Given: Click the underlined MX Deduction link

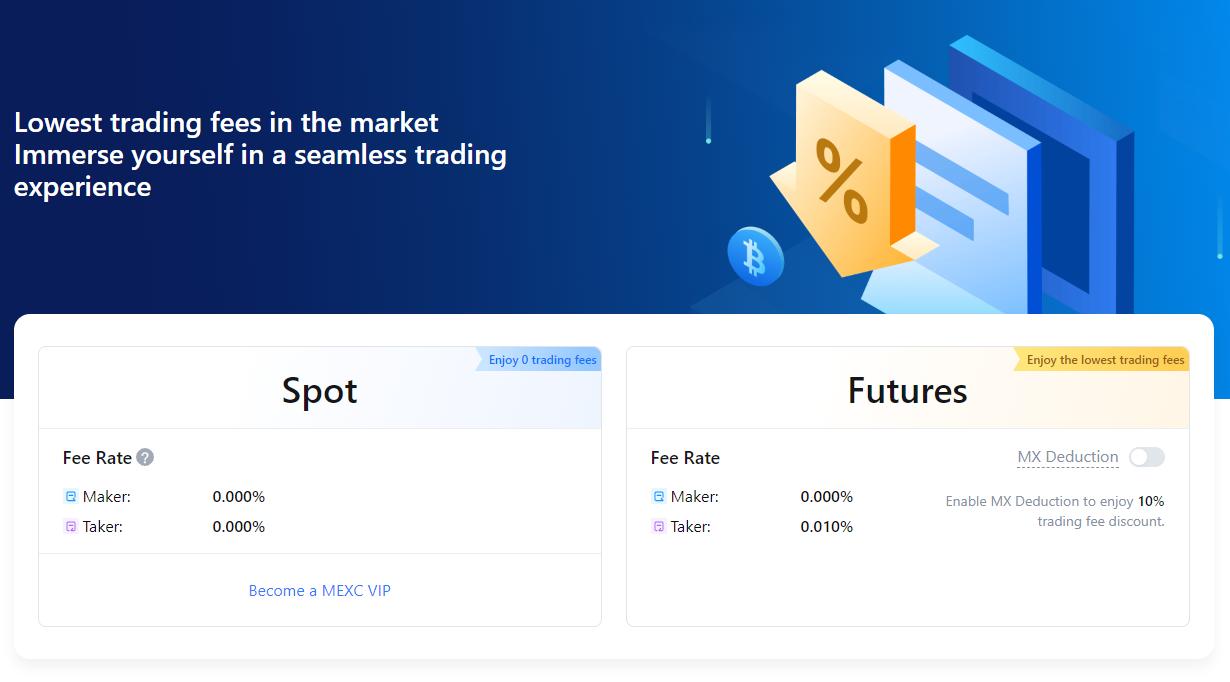Looking at the screenshot, I should (1068, 457).
